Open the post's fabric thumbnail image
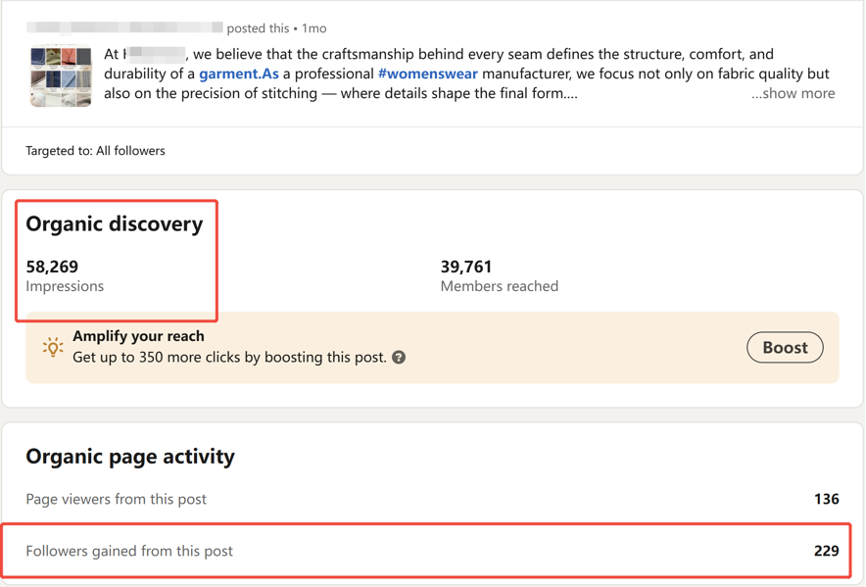Image resolution: width=866 pixels, height=587 pixels. pyautogui.click(x=61, y=76)
